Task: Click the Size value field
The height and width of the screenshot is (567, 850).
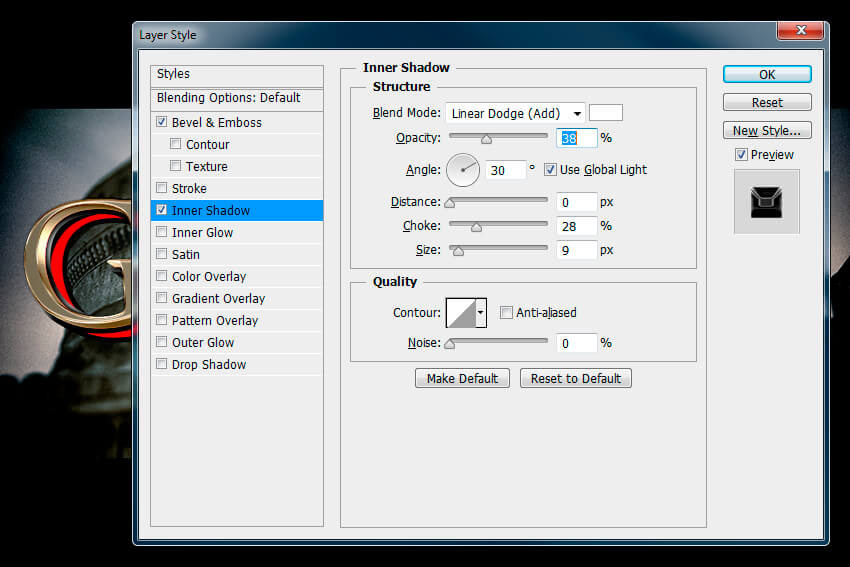Action: click(576, 250)
